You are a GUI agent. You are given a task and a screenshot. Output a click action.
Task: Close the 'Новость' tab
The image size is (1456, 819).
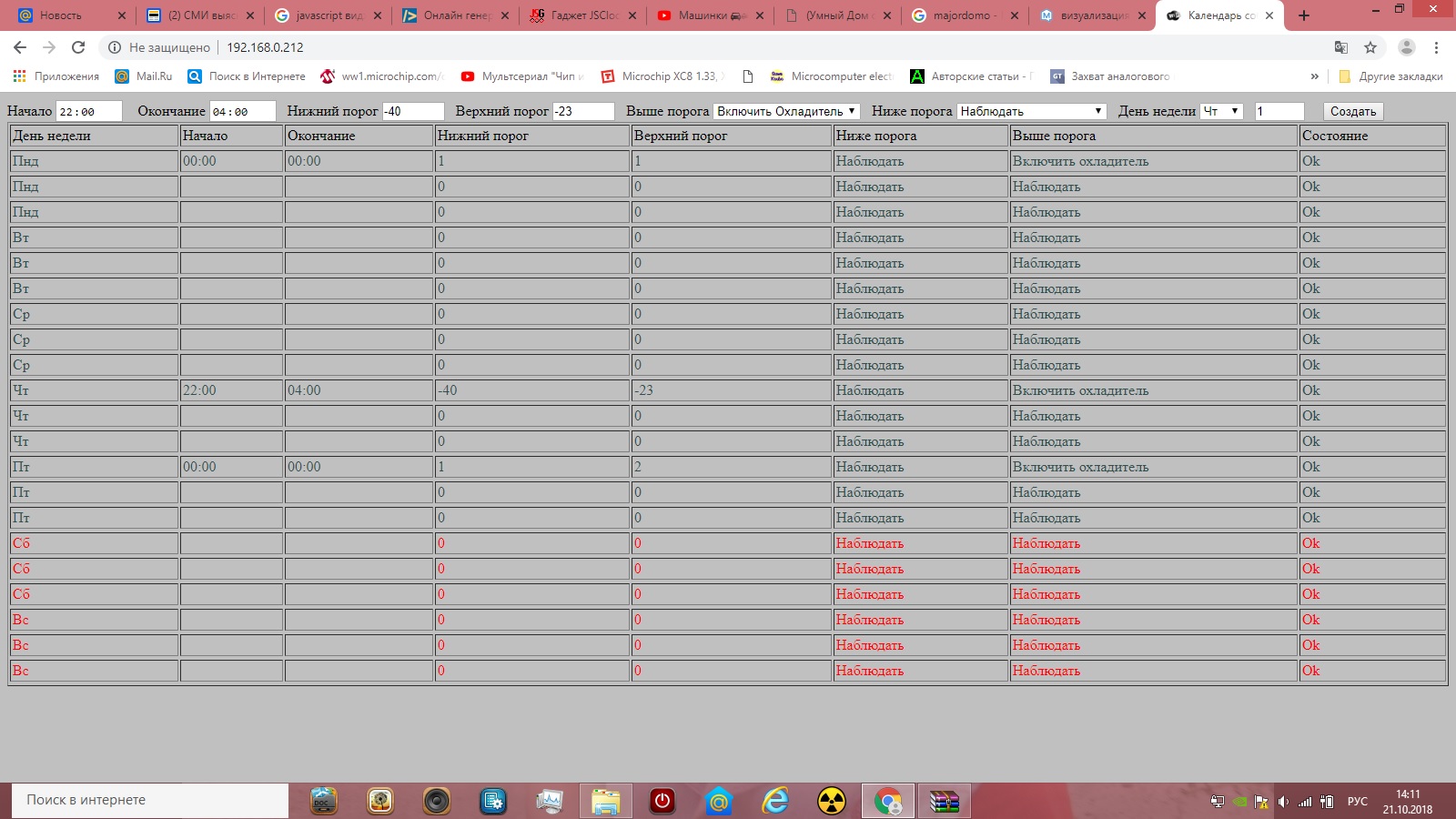[x=122, y=15]
